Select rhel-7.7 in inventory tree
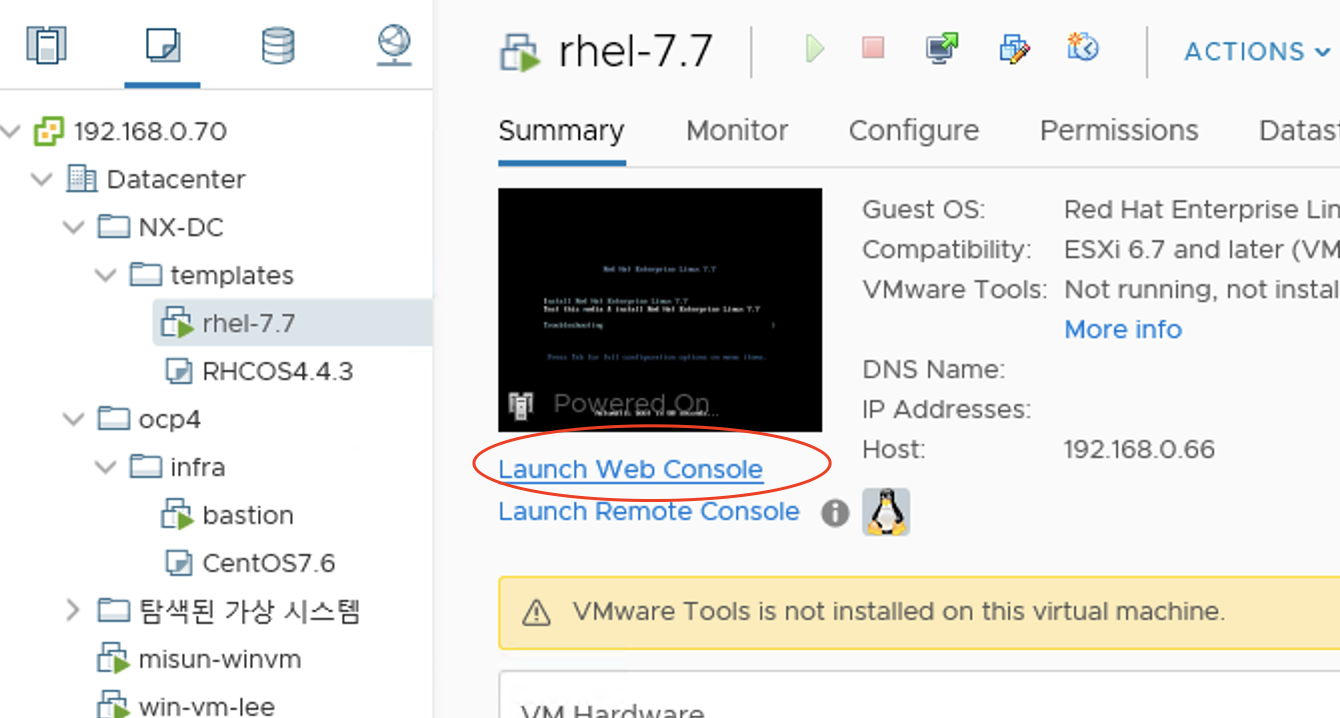This screenshot has height=718, width=1340. click(x=248, y=323)
